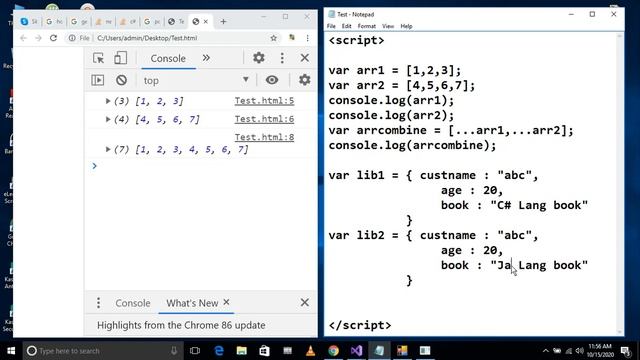Viewport: 640px width, 360px height.
Task: Go back in Chrome
Action: (23, 38)
